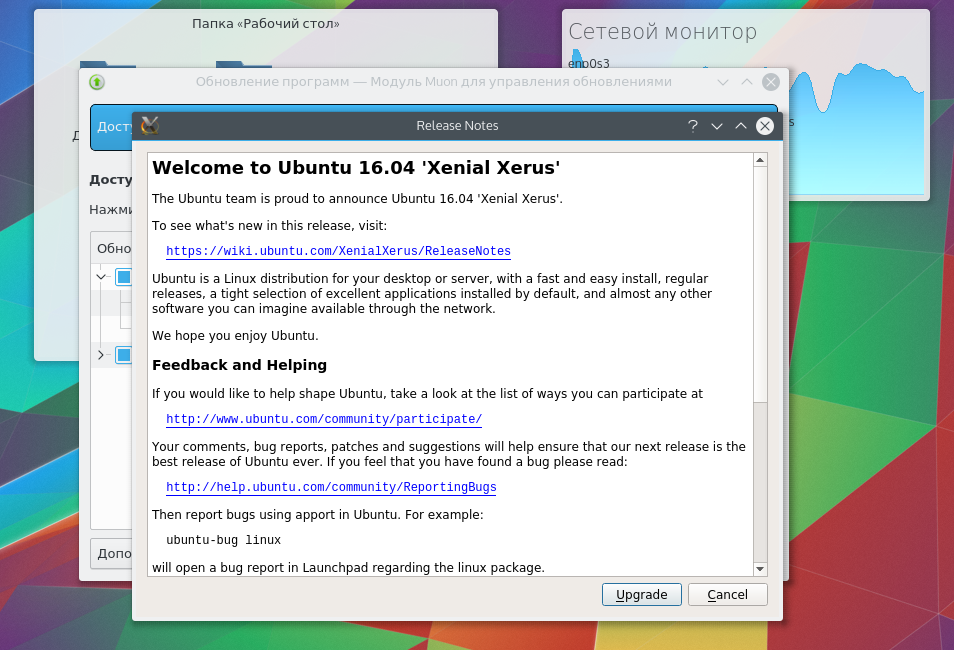Click the scroll down arrow in release notes
The width and height of the screenshot is (954, 650).
pyautogui.click(x=760, y=568)
